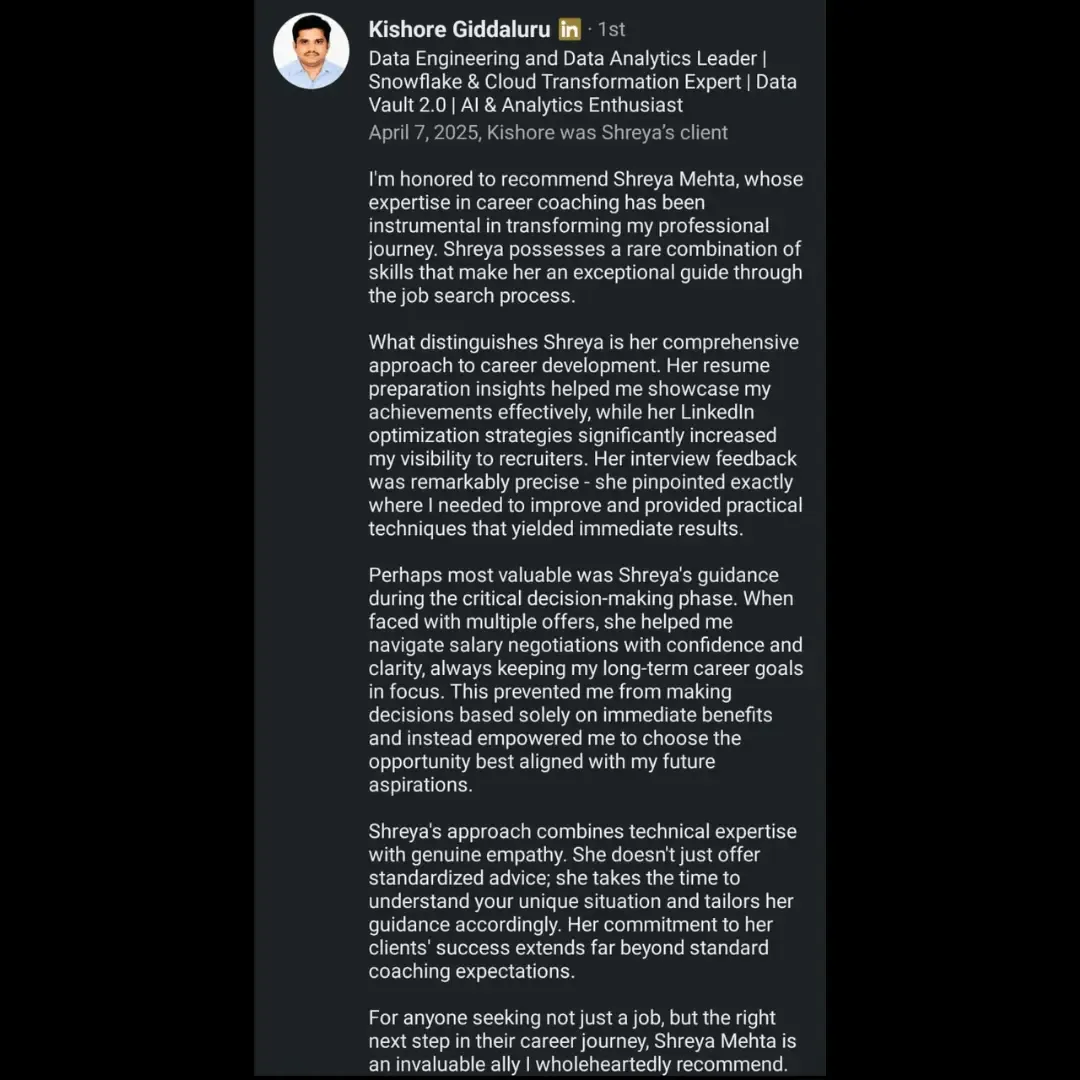Click the line starting "Perhaps most valuable"
Screen dimensions: 1080x1080
click(573, 575)
